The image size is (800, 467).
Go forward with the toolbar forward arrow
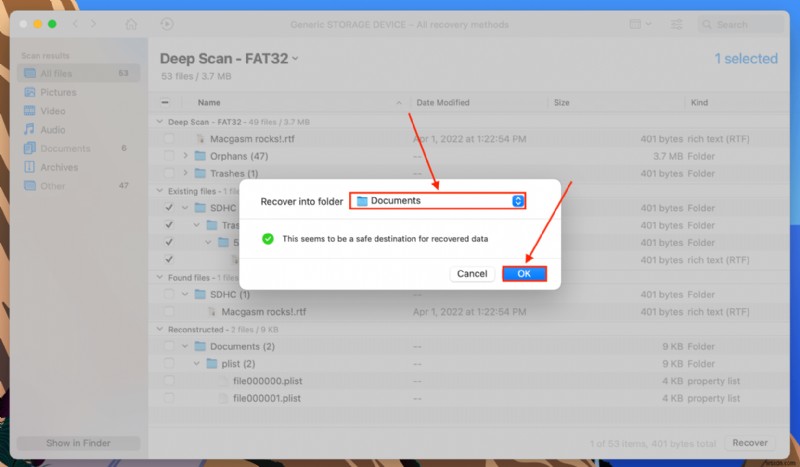[93, 23]
